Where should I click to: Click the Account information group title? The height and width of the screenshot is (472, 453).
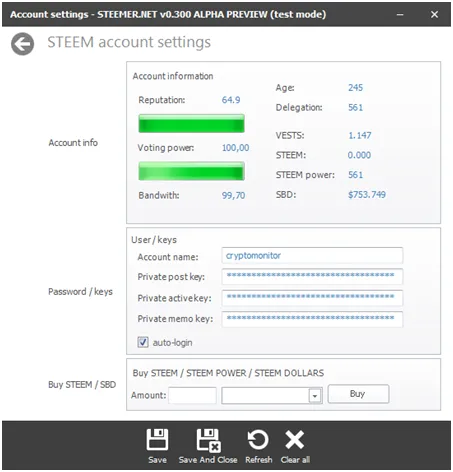[173, 76]
